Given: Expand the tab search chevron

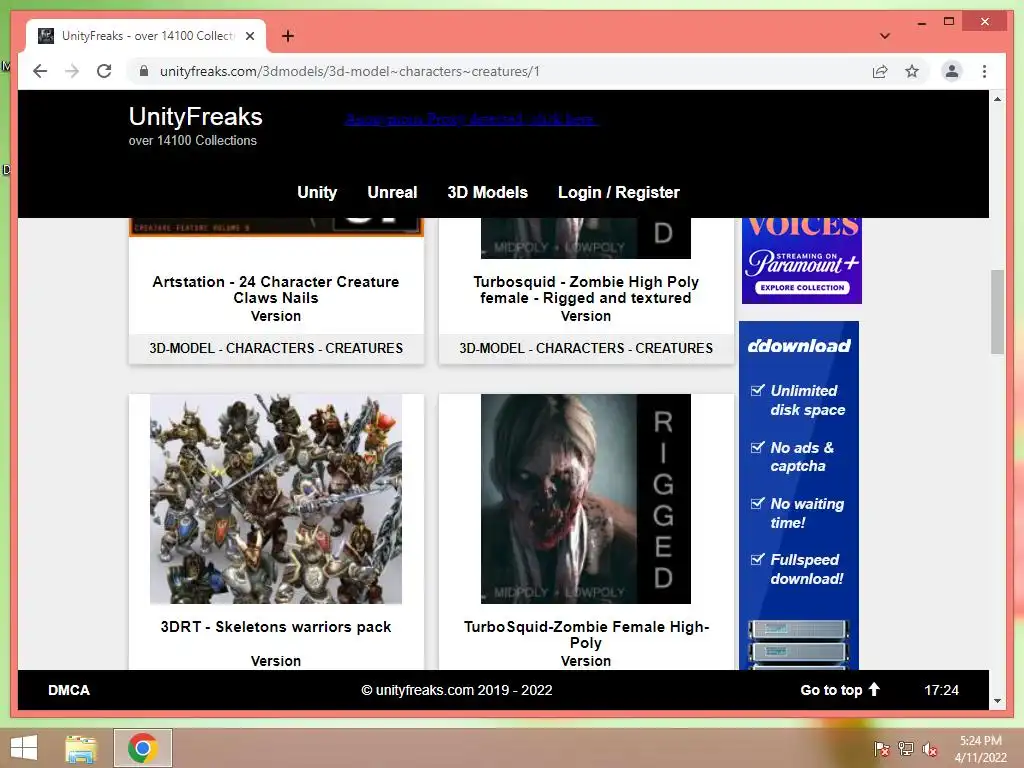Looking at the screenshot, I should [884, 36].
